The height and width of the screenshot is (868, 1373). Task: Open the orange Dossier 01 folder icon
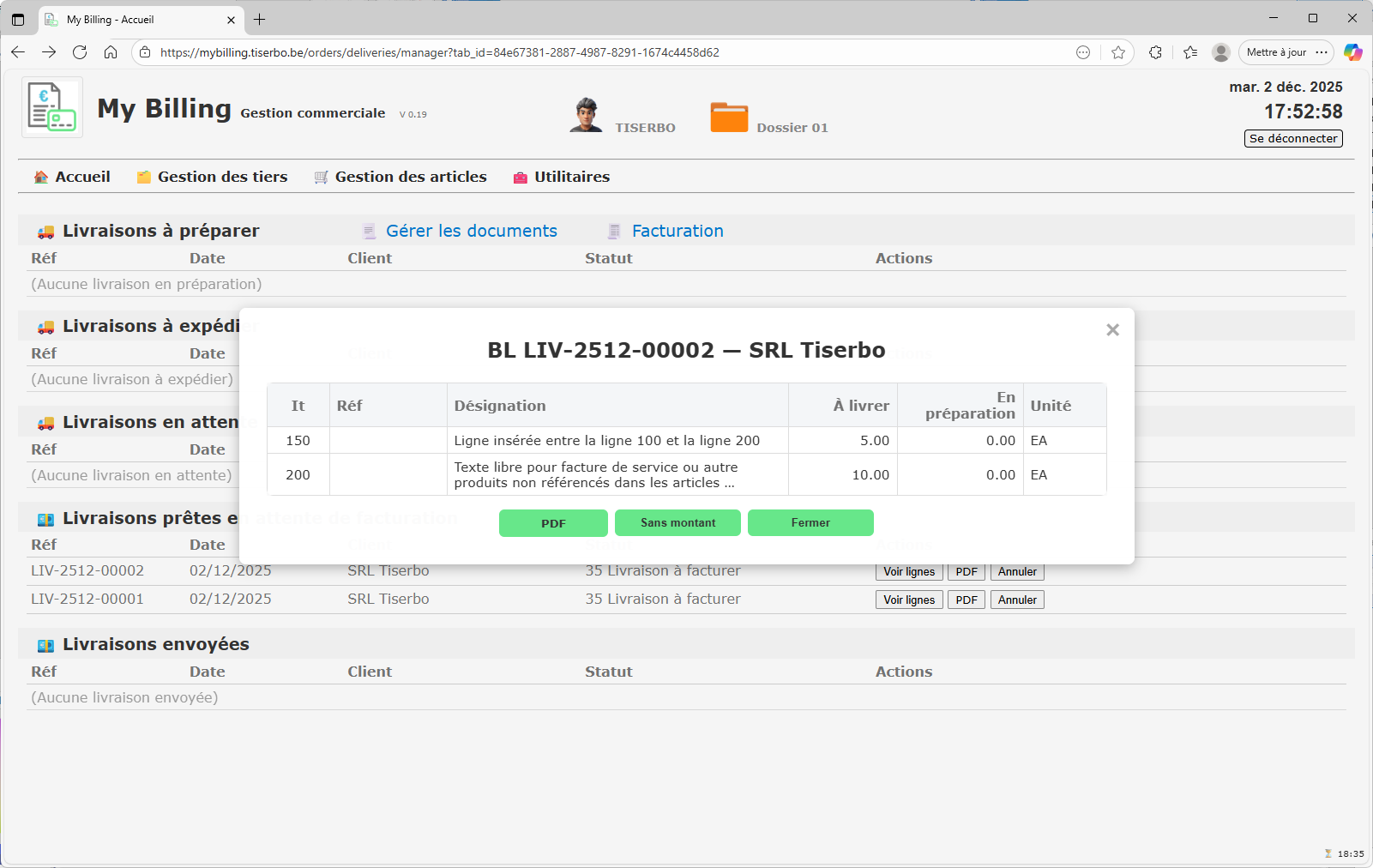coord(729,118)
